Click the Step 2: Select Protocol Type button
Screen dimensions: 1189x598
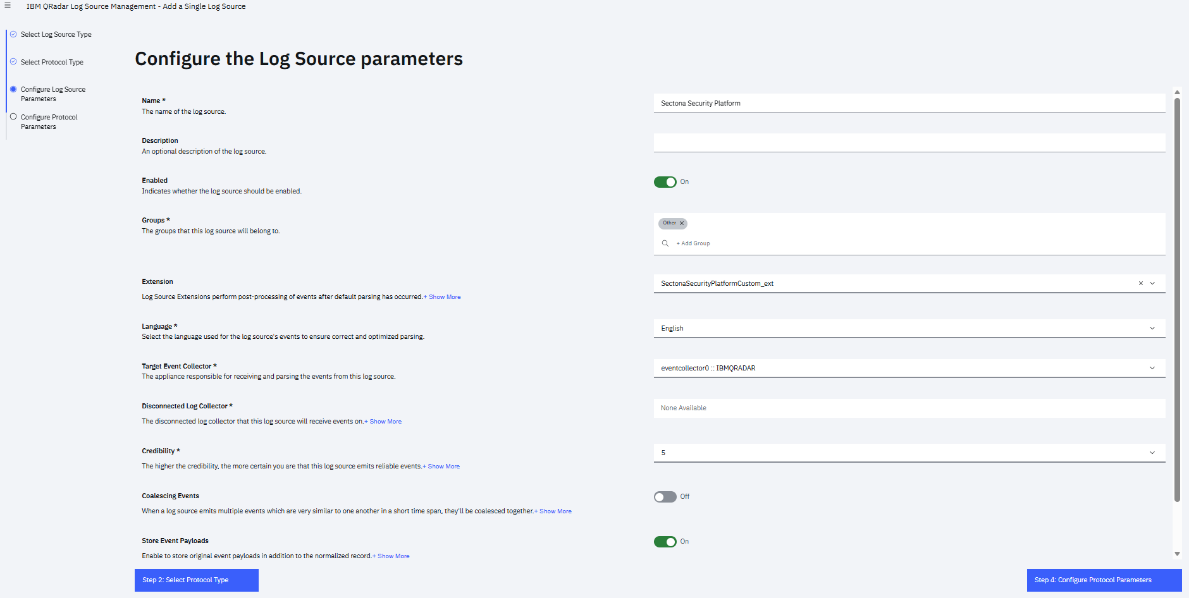tap(196, 580)
